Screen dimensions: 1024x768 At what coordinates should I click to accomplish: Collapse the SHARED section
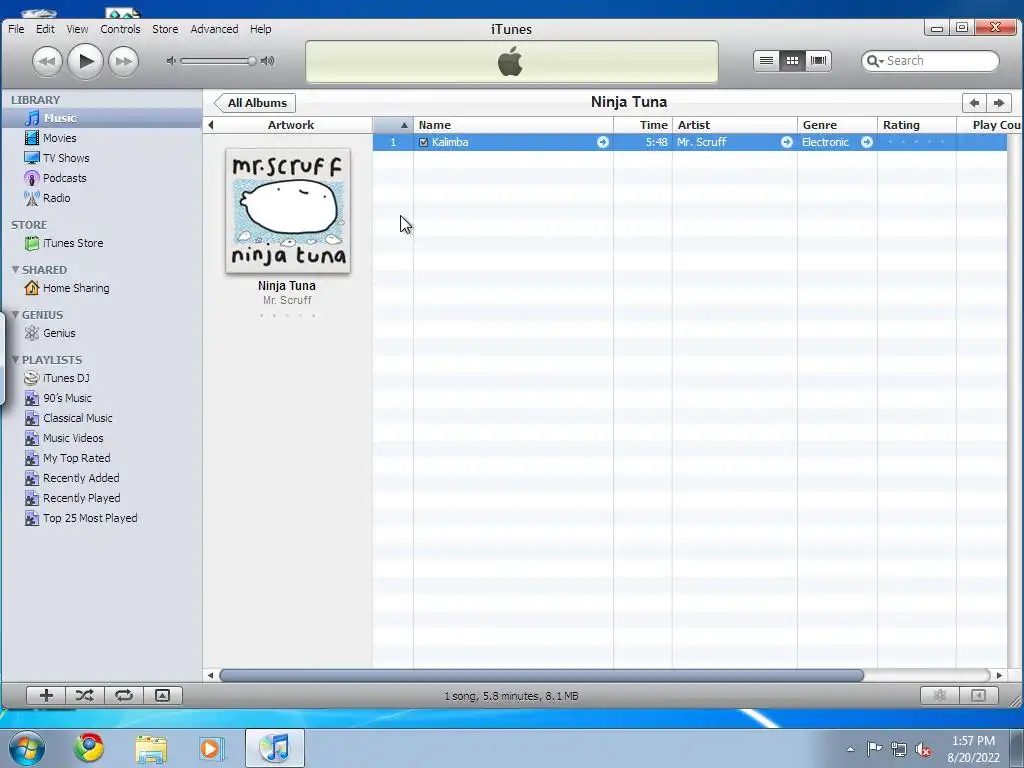[x=15, y=270]
